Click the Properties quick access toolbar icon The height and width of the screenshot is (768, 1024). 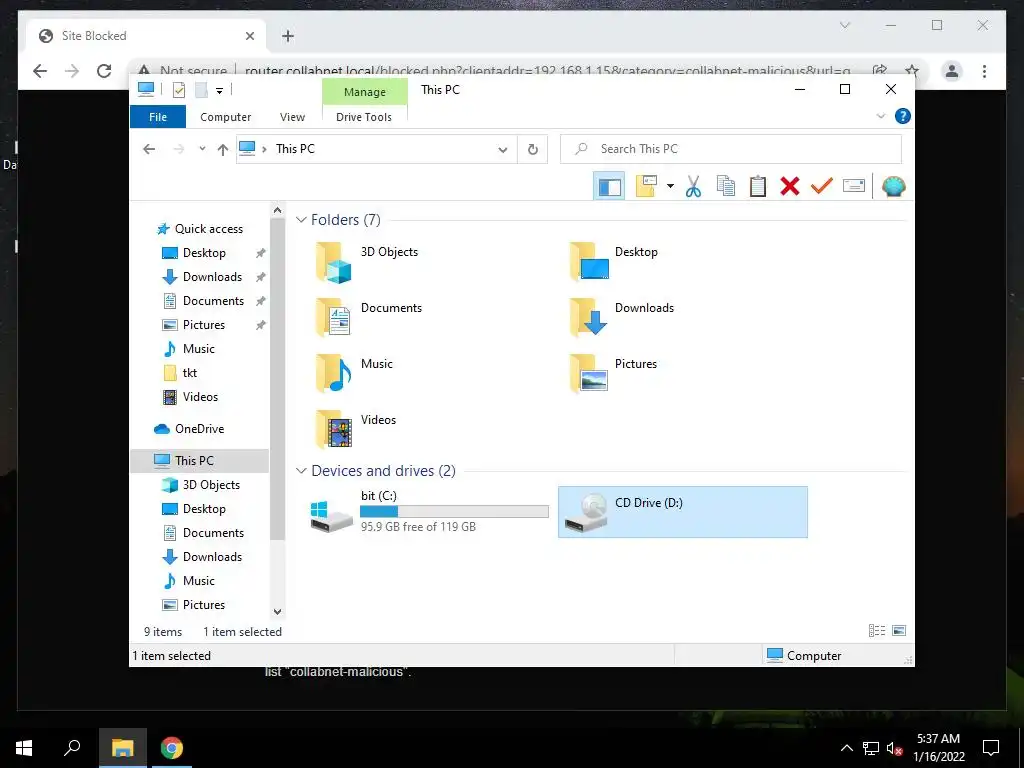pyautogui.click(x=178, y=89)
